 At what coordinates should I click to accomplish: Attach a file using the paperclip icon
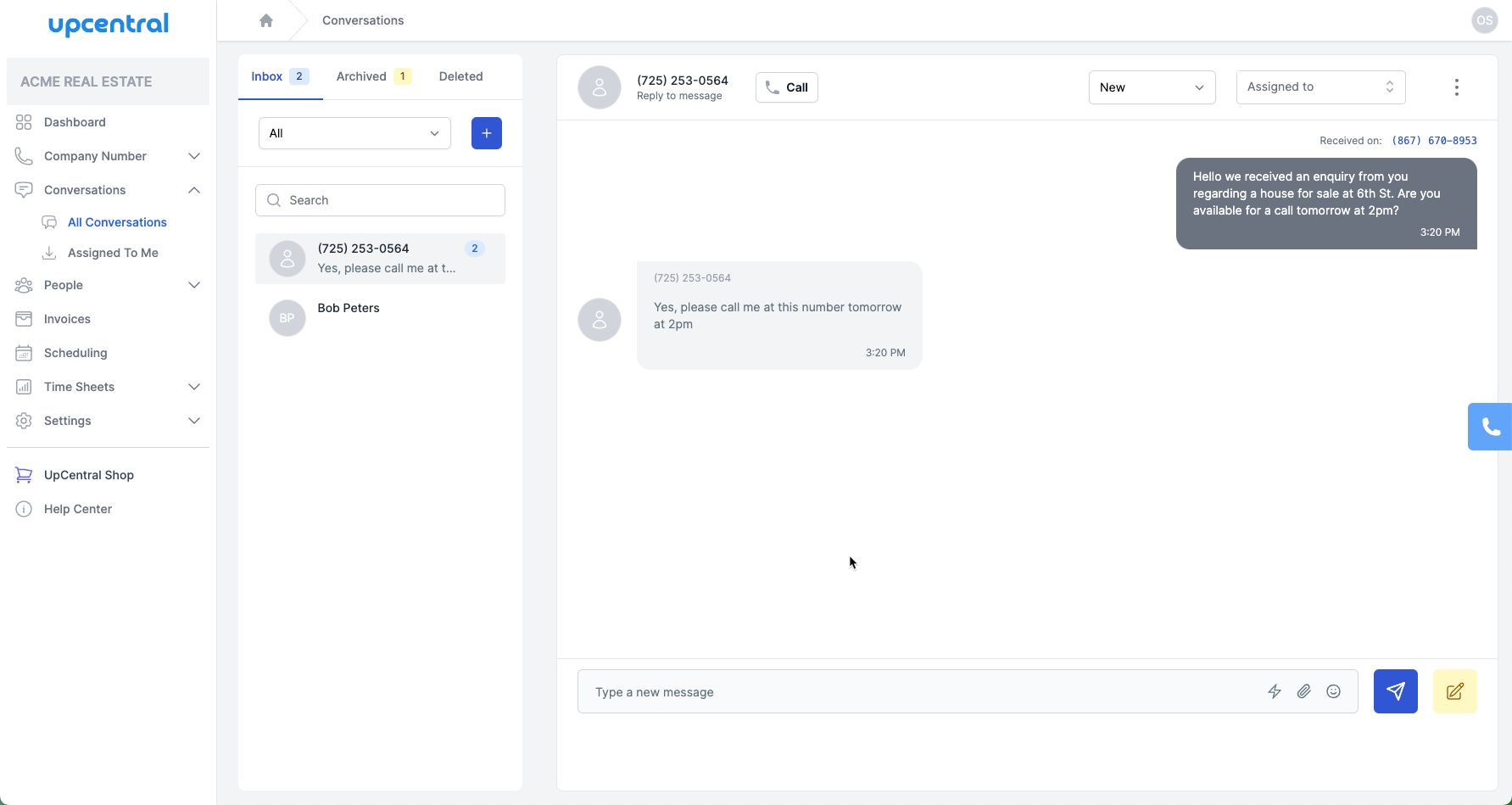1303,691
